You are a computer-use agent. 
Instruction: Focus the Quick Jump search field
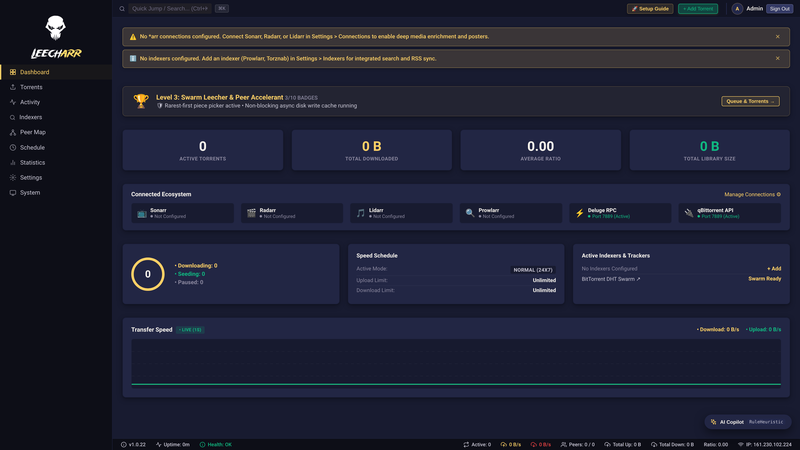[x=170, y=9]
